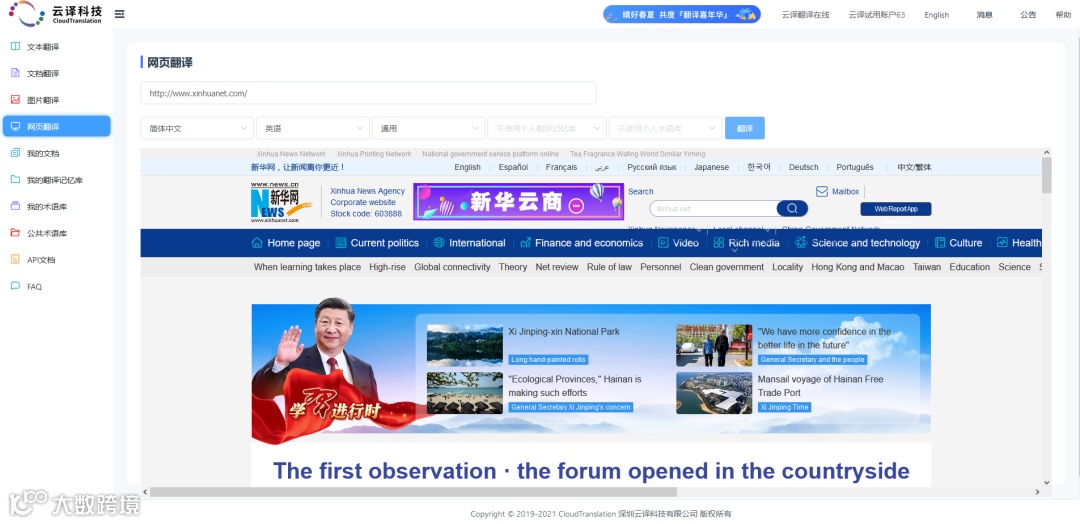Click the 我的术语库 icon in sidebar
This screenshot has width=1080, height=524.
click(x=15, y=207)
